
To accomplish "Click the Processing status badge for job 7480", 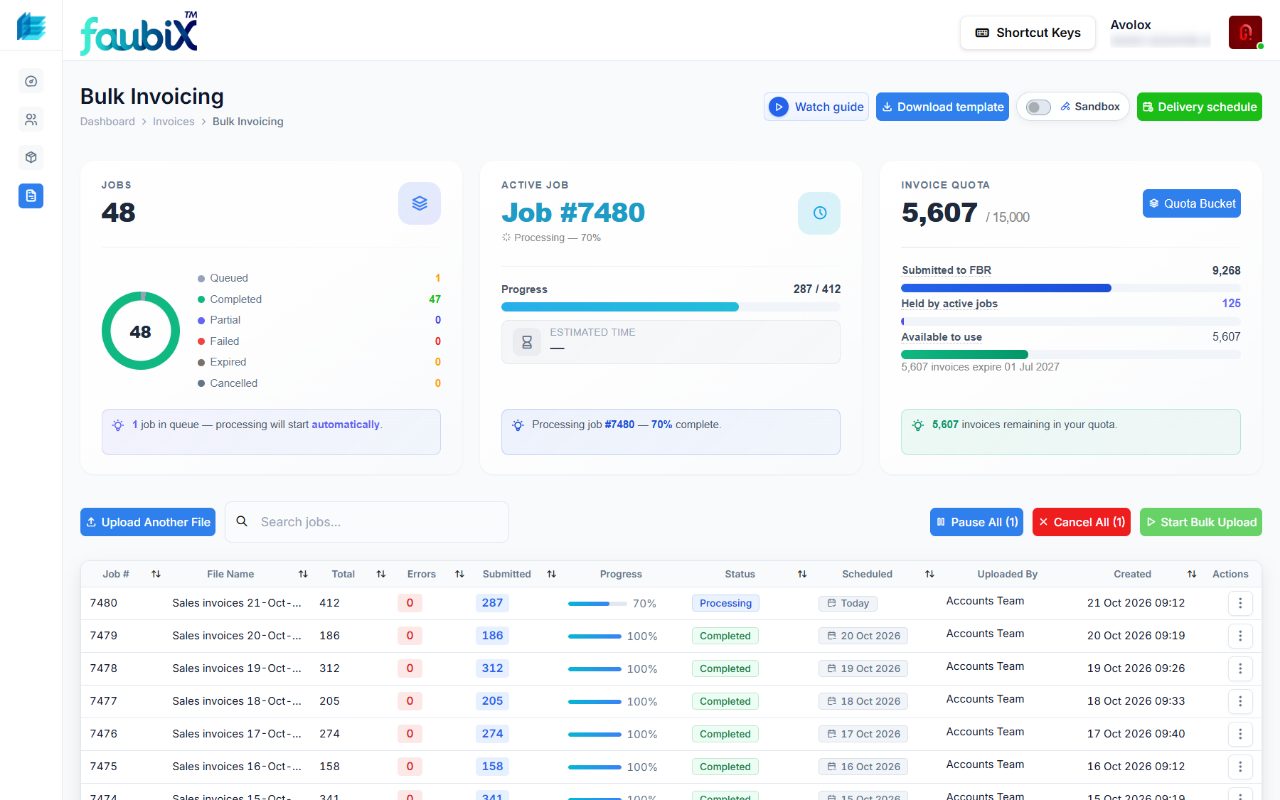I will pos(726,603).
